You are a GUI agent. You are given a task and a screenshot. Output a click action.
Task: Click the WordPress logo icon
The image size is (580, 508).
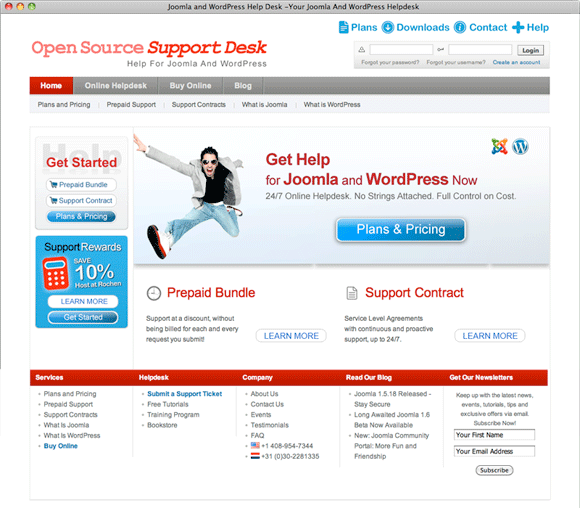coord(520,147)
